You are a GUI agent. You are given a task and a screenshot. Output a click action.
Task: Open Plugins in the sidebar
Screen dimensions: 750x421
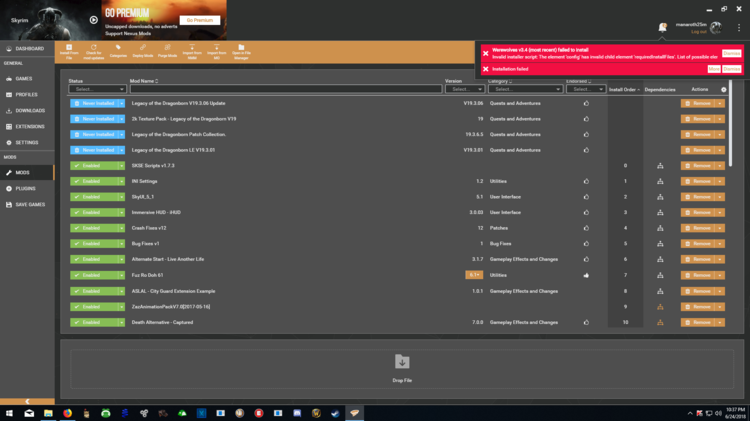27,188
